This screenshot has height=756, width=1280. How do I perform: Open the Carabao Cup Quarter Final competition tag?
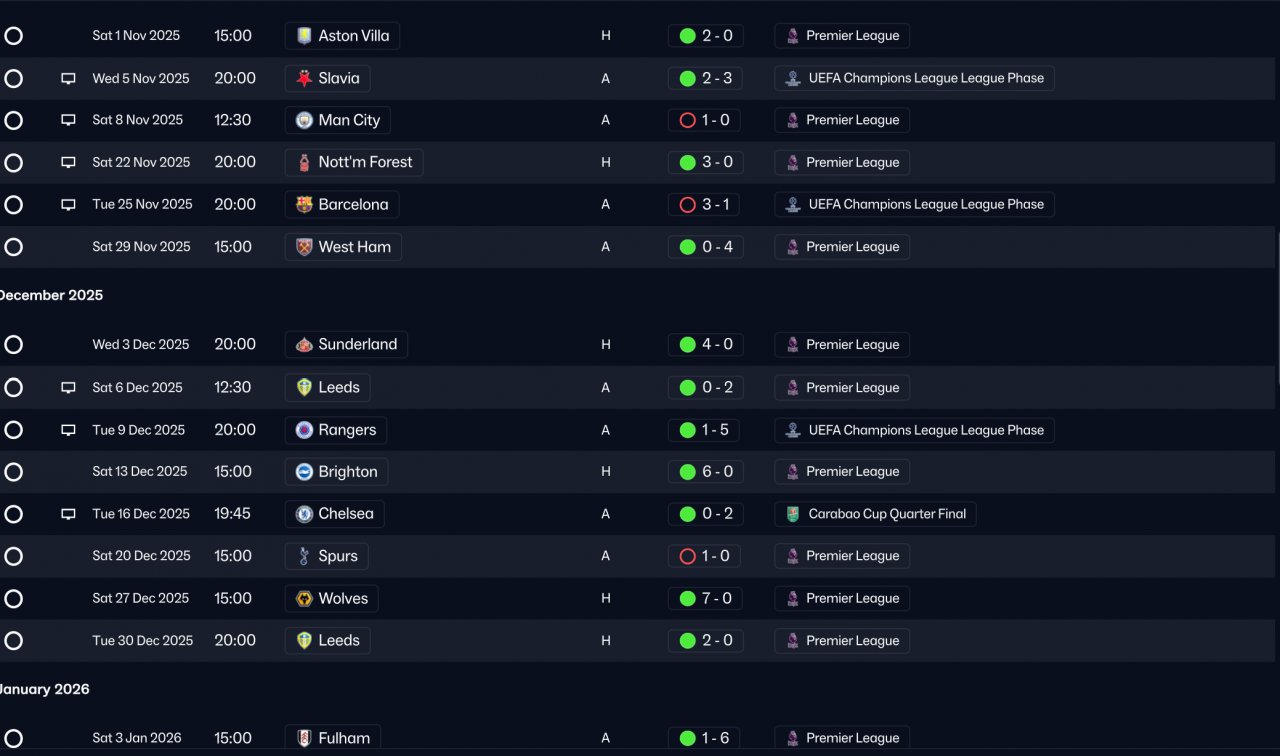coord(875,514)
